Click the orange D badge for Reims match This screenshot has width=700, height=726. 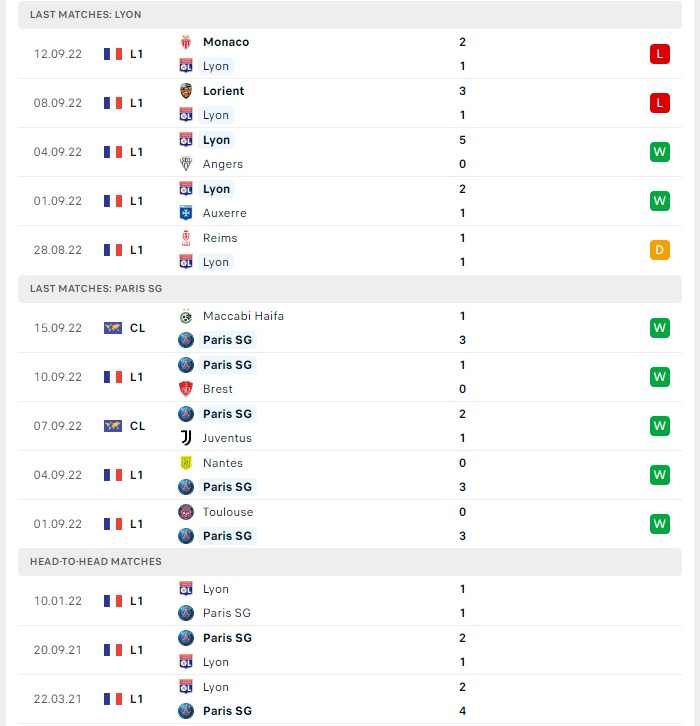tap(660, 250)
